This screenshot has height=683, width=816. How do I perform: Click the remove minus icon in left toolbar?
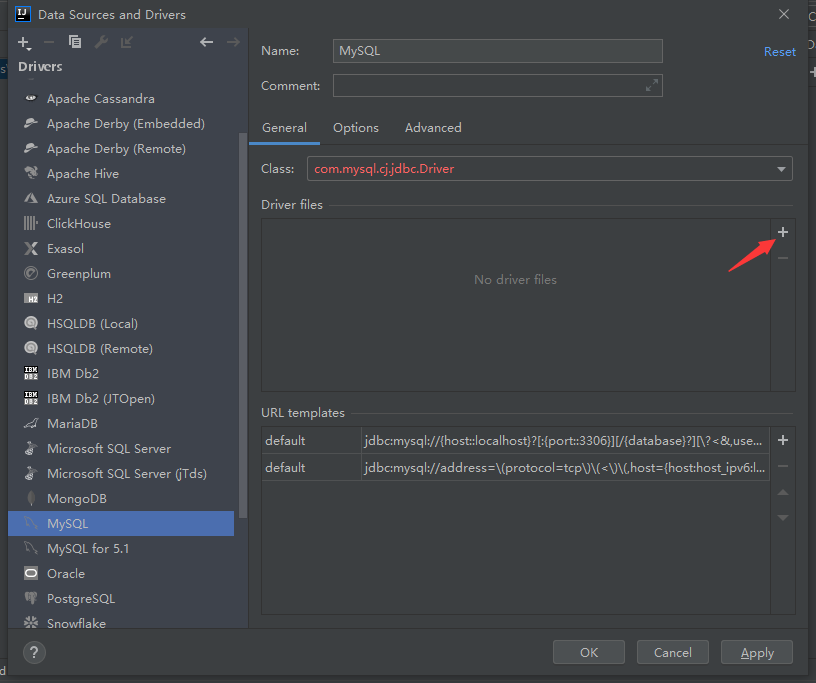pyautogui.click(x=49, y=42)
